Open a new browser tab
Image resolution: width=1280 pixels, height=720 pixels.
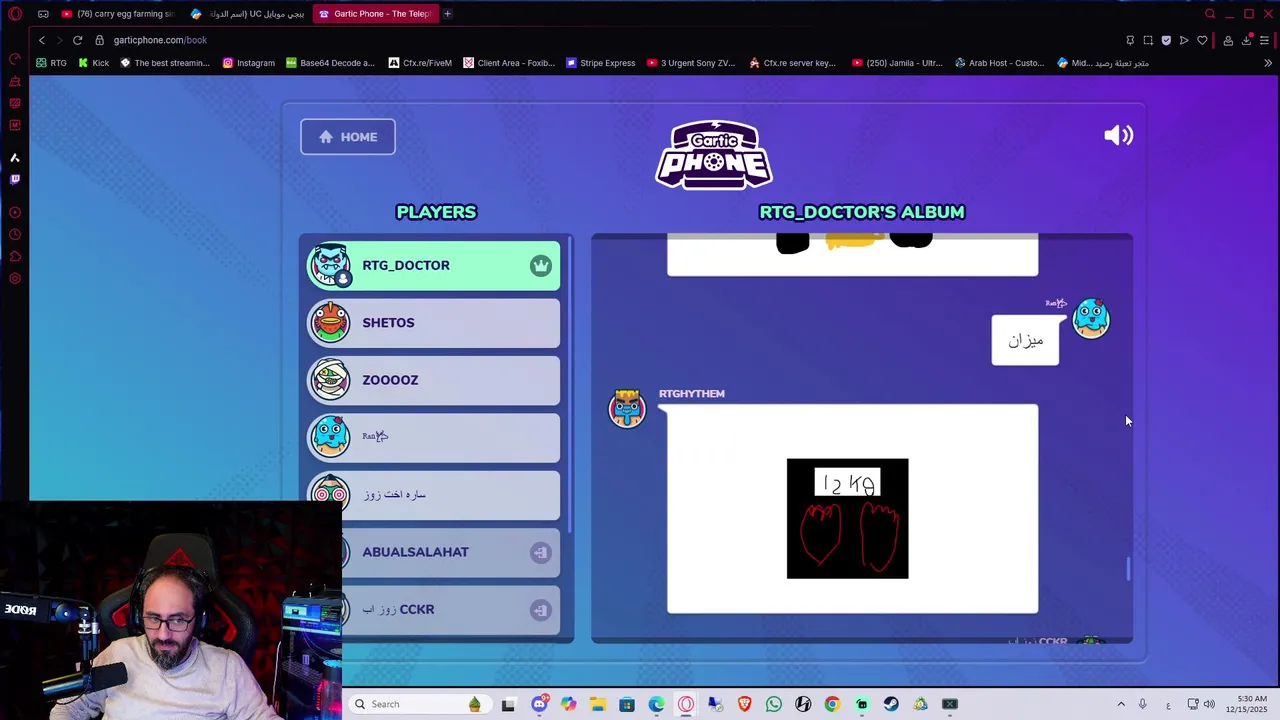[447, 14]
